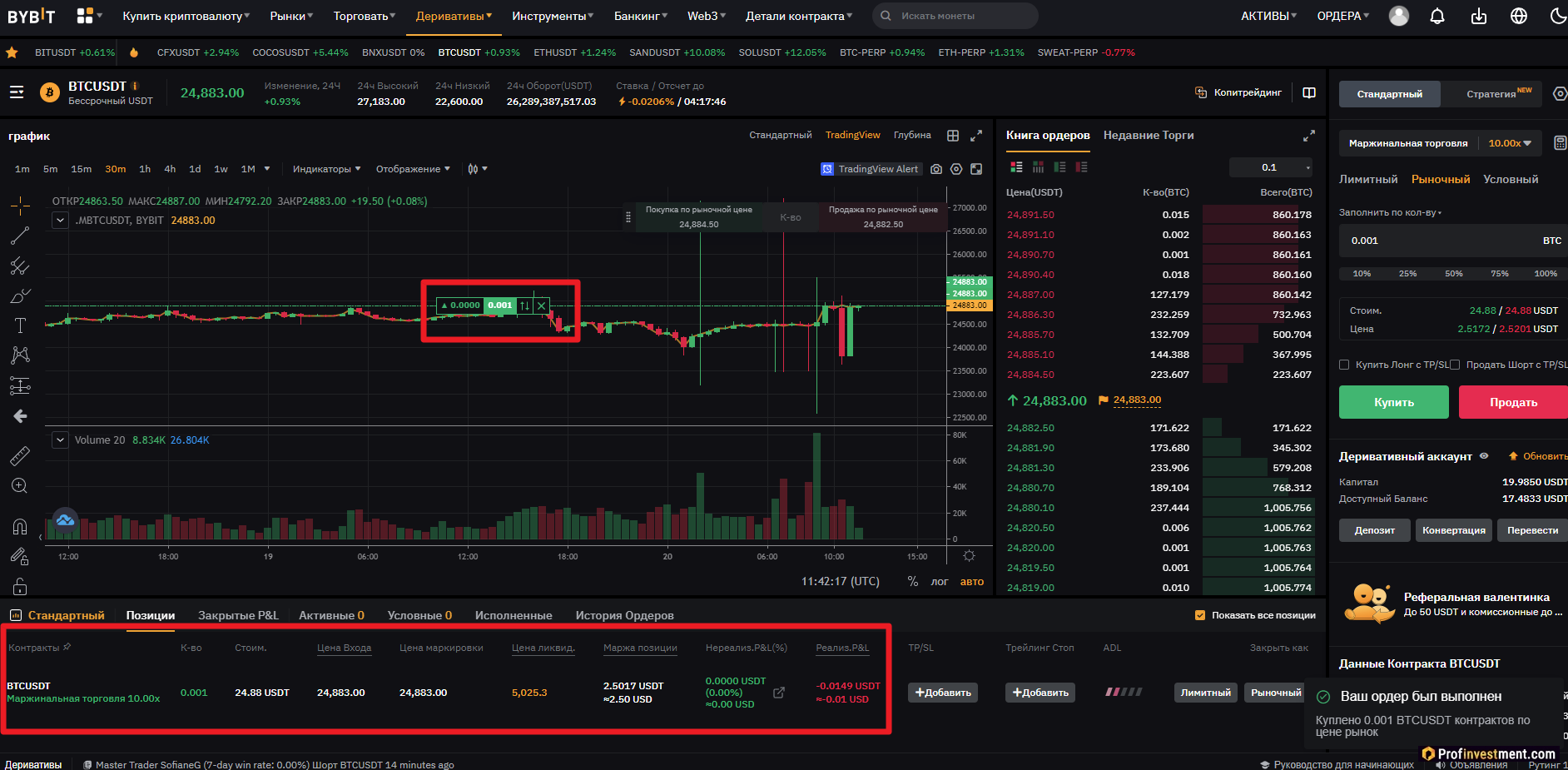1568x770 pixels.
Task: Expand the order book panel icon
Action: 1309,136
